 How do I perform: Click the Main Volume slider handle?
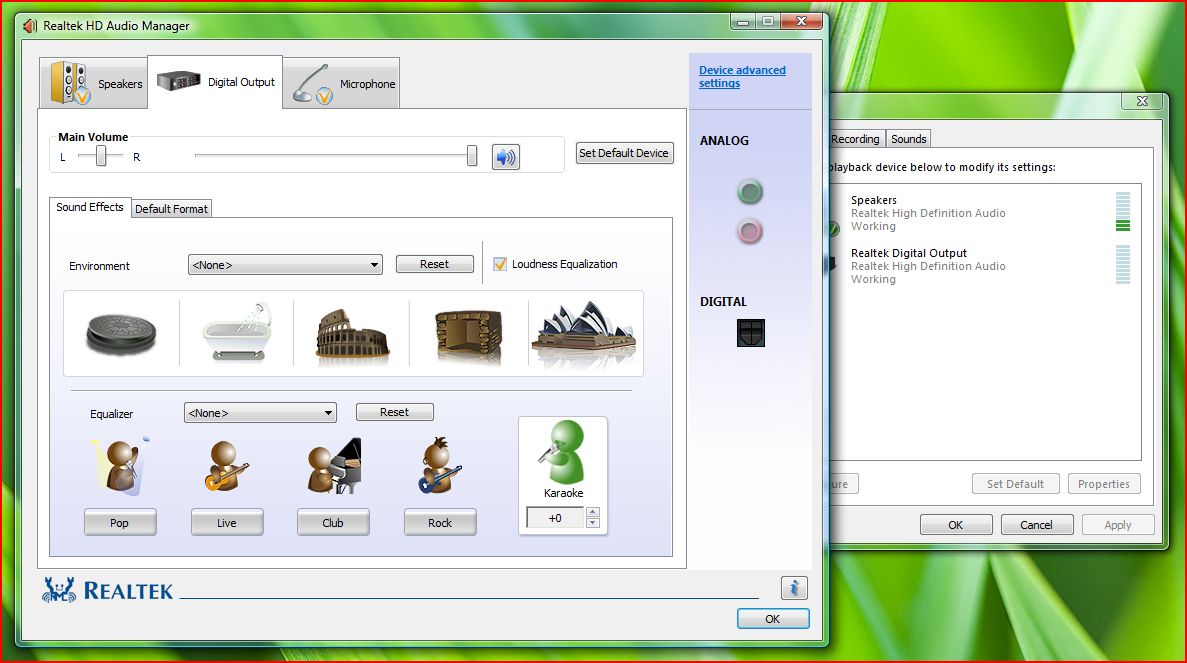(x=472, y=156)
